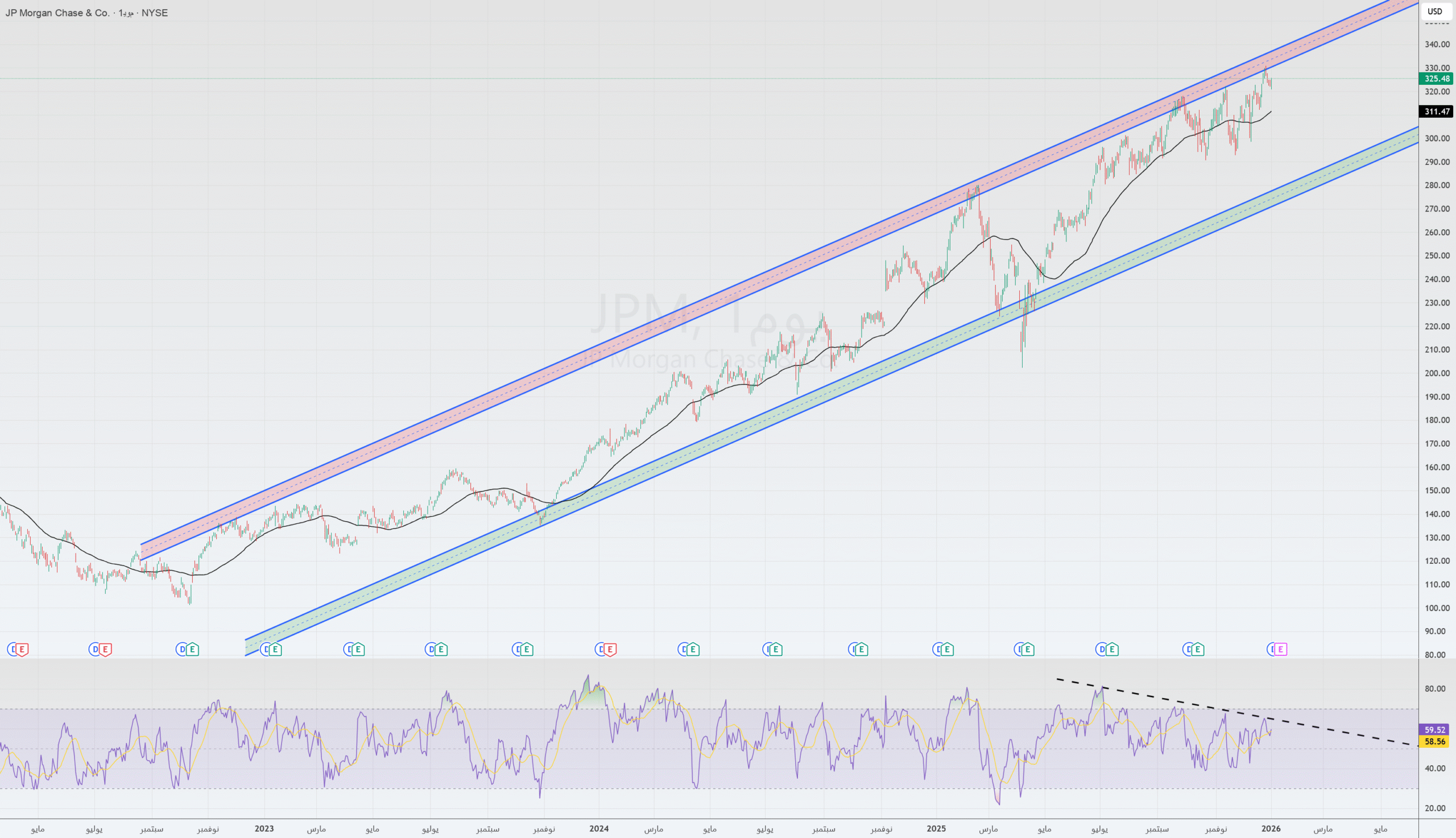Screen dimensions: 1456x838
Task: Select the purple 59.52 RSI value label
Action: point(1435,729)
